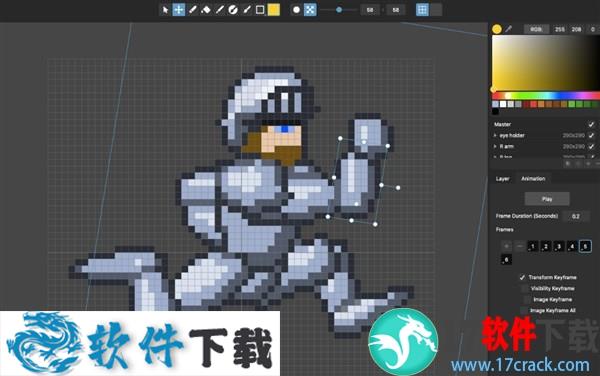Viewport: 600px width, 376px height.
Task: Edit the second canvas size field 58
Action: 396,10
